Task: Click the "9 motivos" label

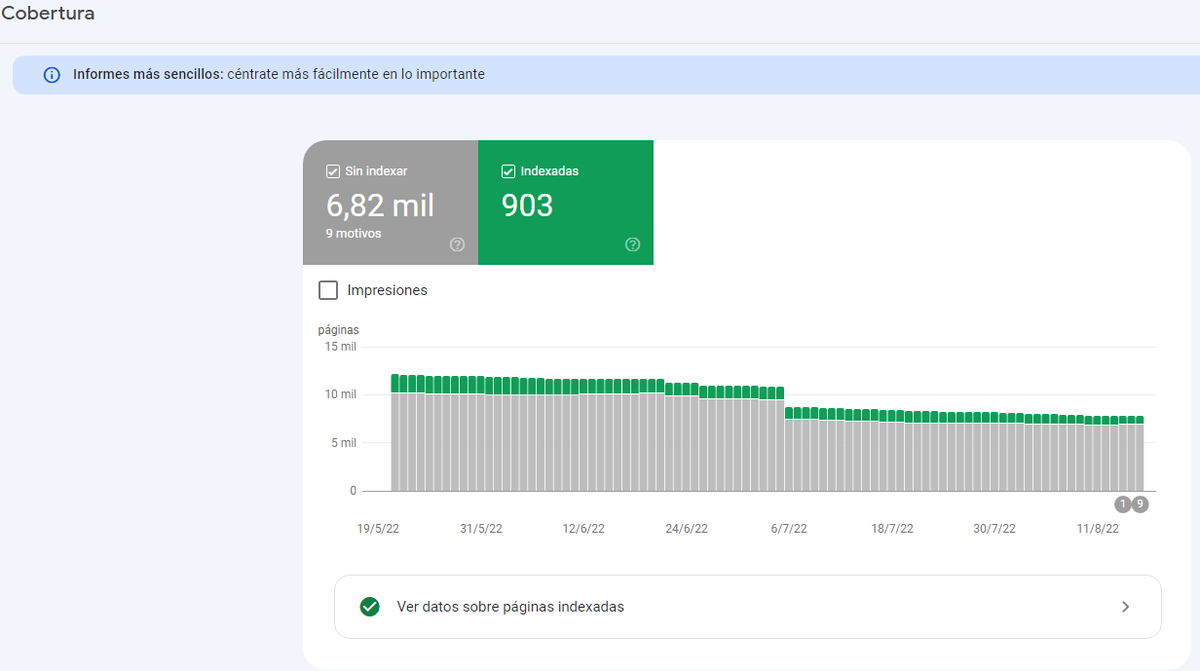Action: (353, 233)
